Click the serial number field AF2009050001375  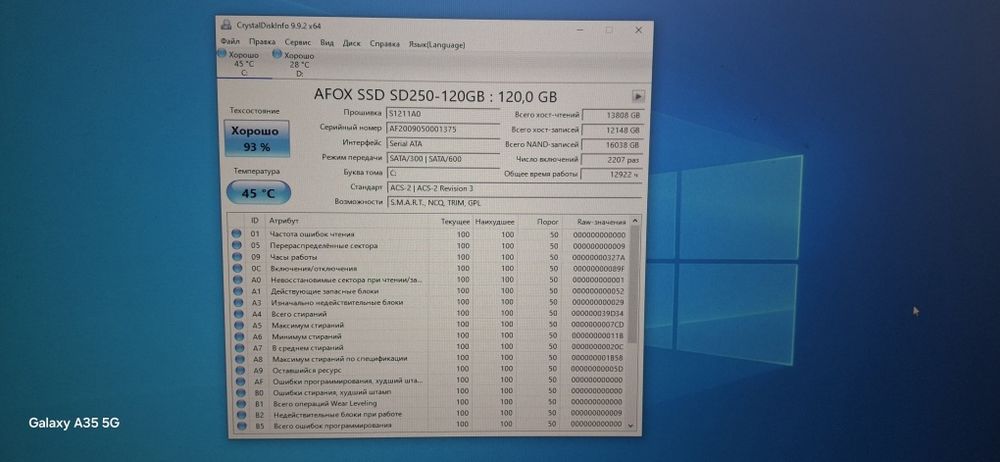point(443,129)
